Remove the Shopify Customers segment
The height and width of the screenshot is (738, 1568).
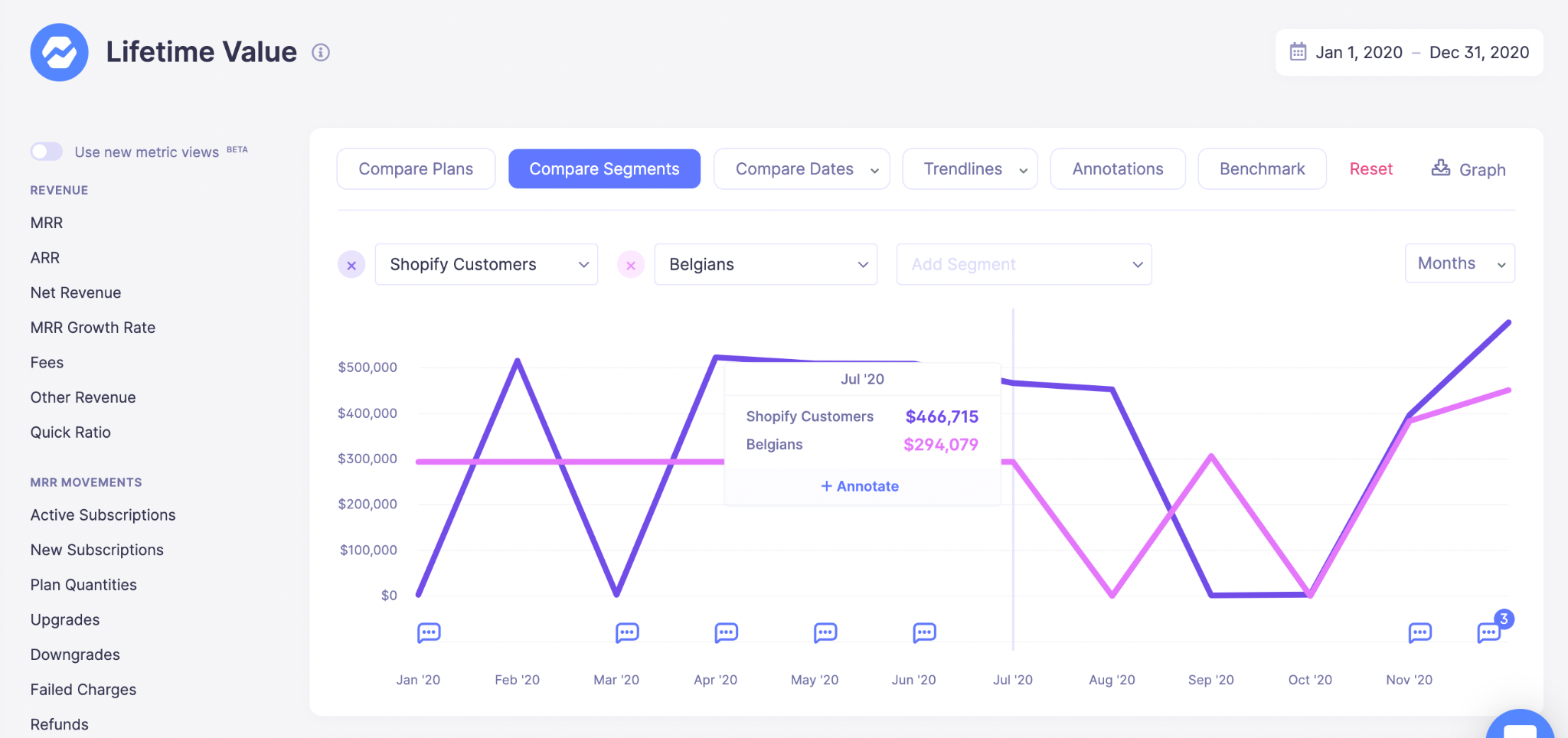(351, 265)
